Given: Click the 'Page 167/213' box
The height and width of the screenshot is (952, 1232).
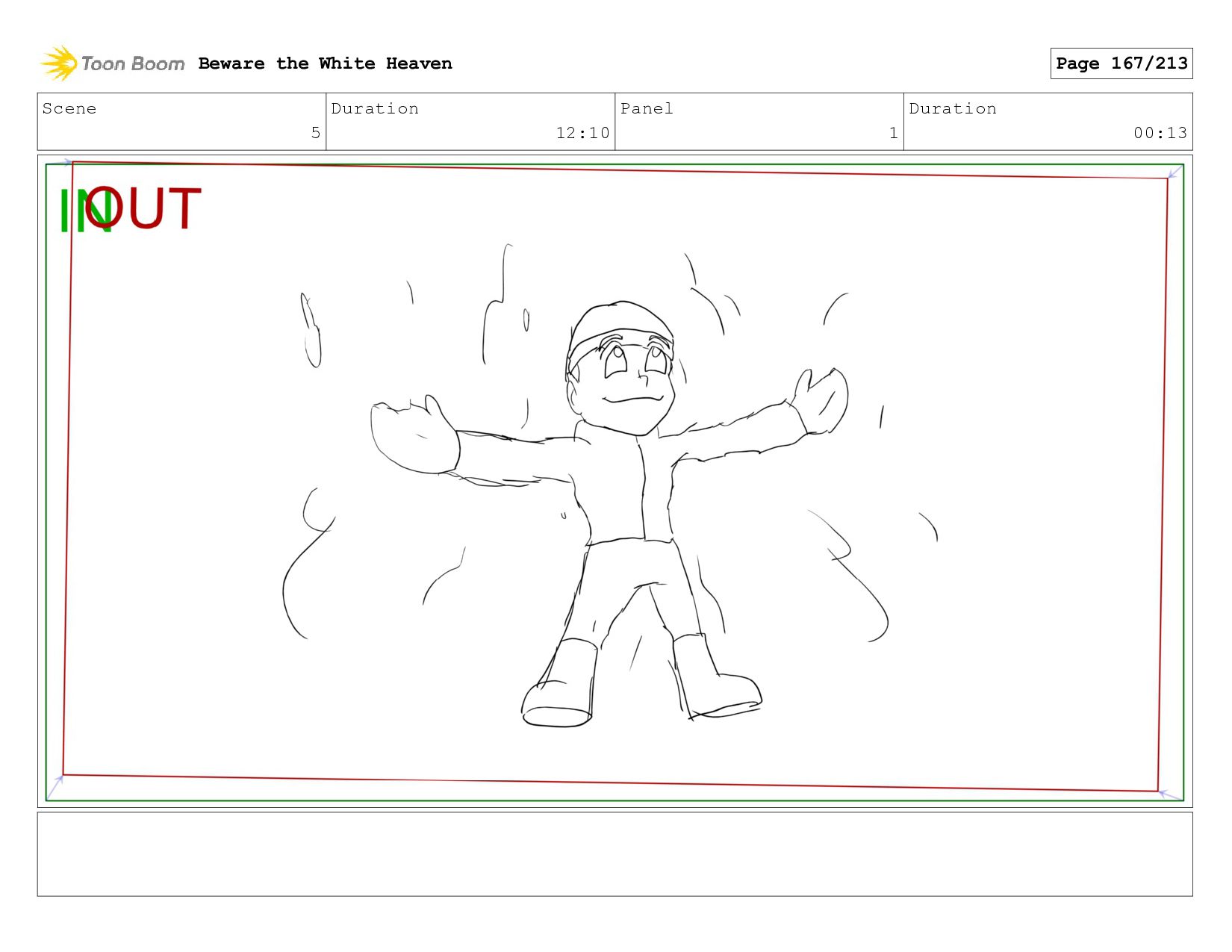Looking at the screenshot, I should [x=1121, y=63].
